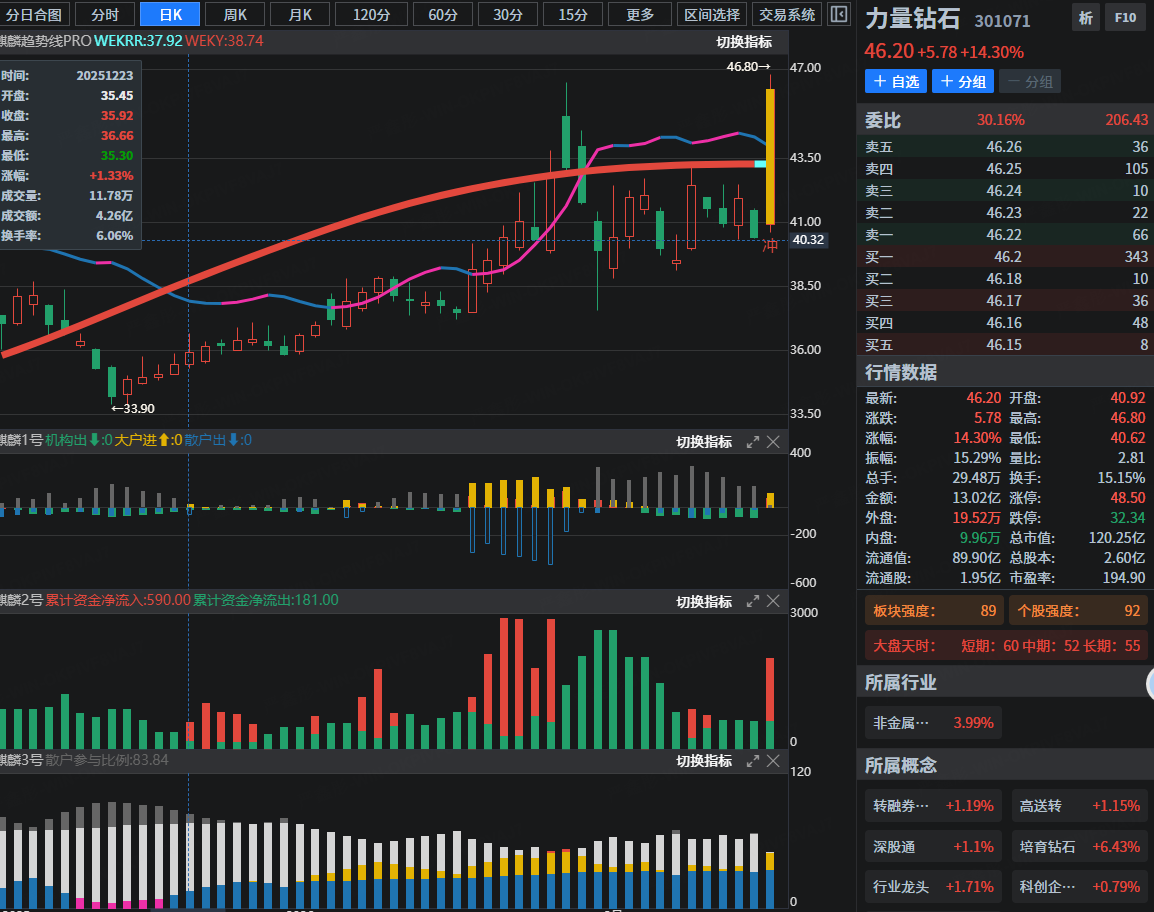Select the 分时 intraday tab
1154x912 pixels.
[104, 14]
